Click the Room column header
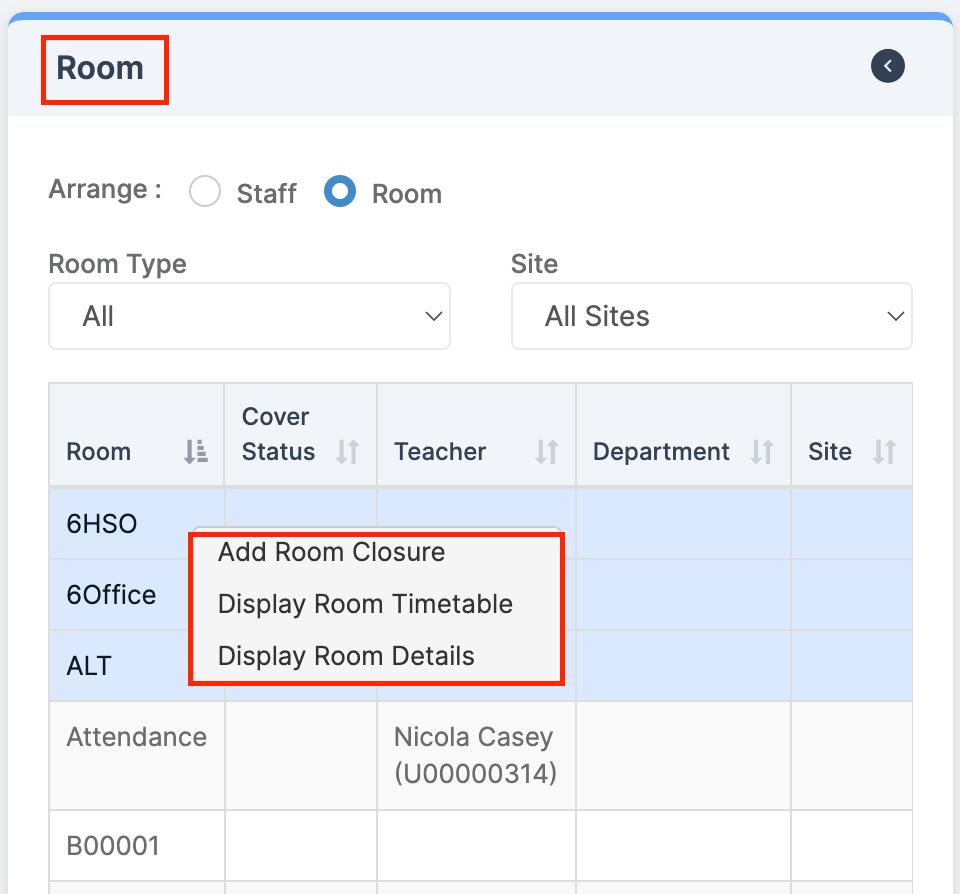The image size is (960, 894). (x=137, y=435)
